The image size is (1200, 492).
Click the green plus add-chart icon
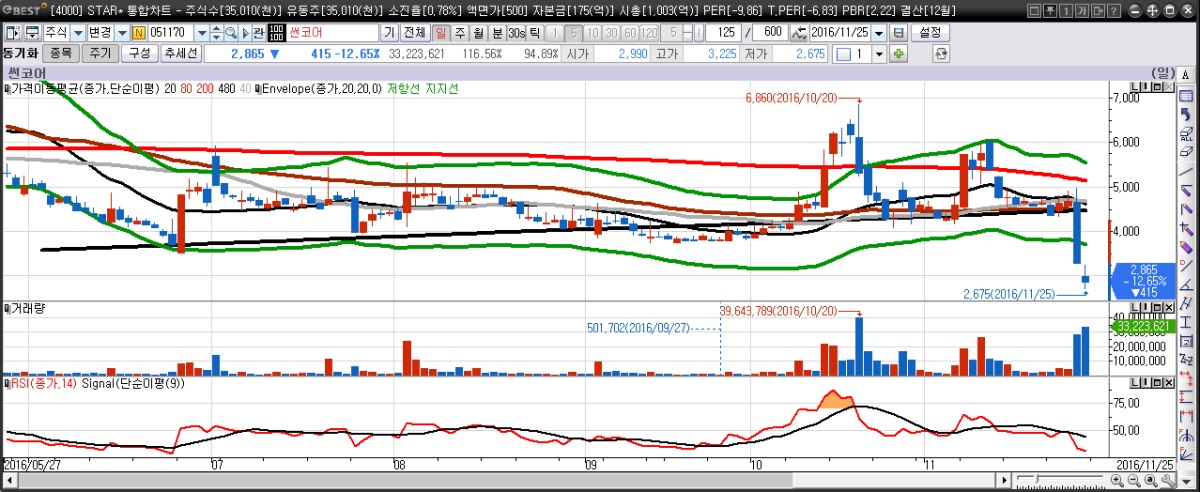[899, 53]
